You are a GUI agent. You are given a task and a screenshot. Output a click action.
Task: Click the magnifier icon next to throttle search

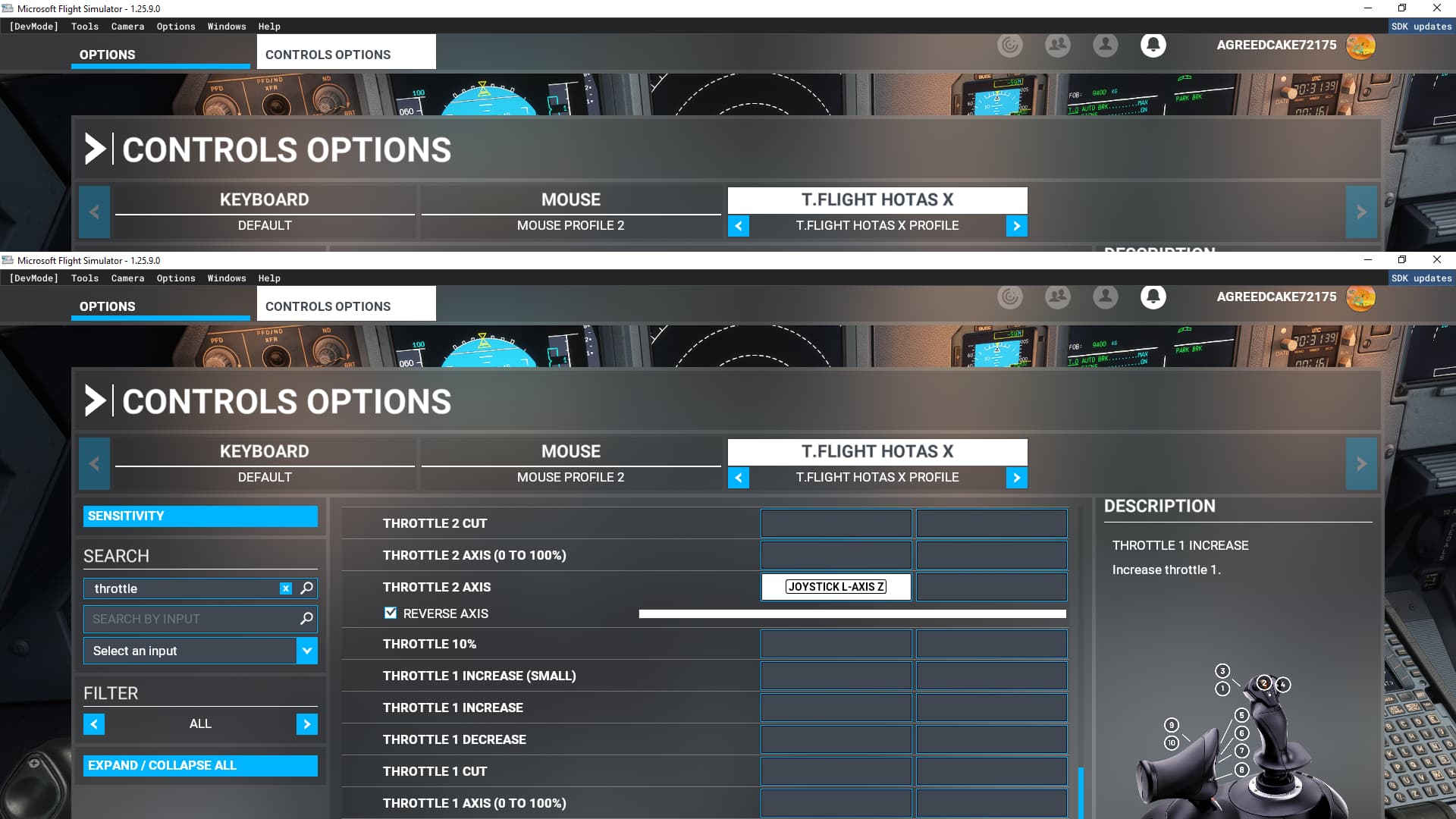[x=306, y=588]
